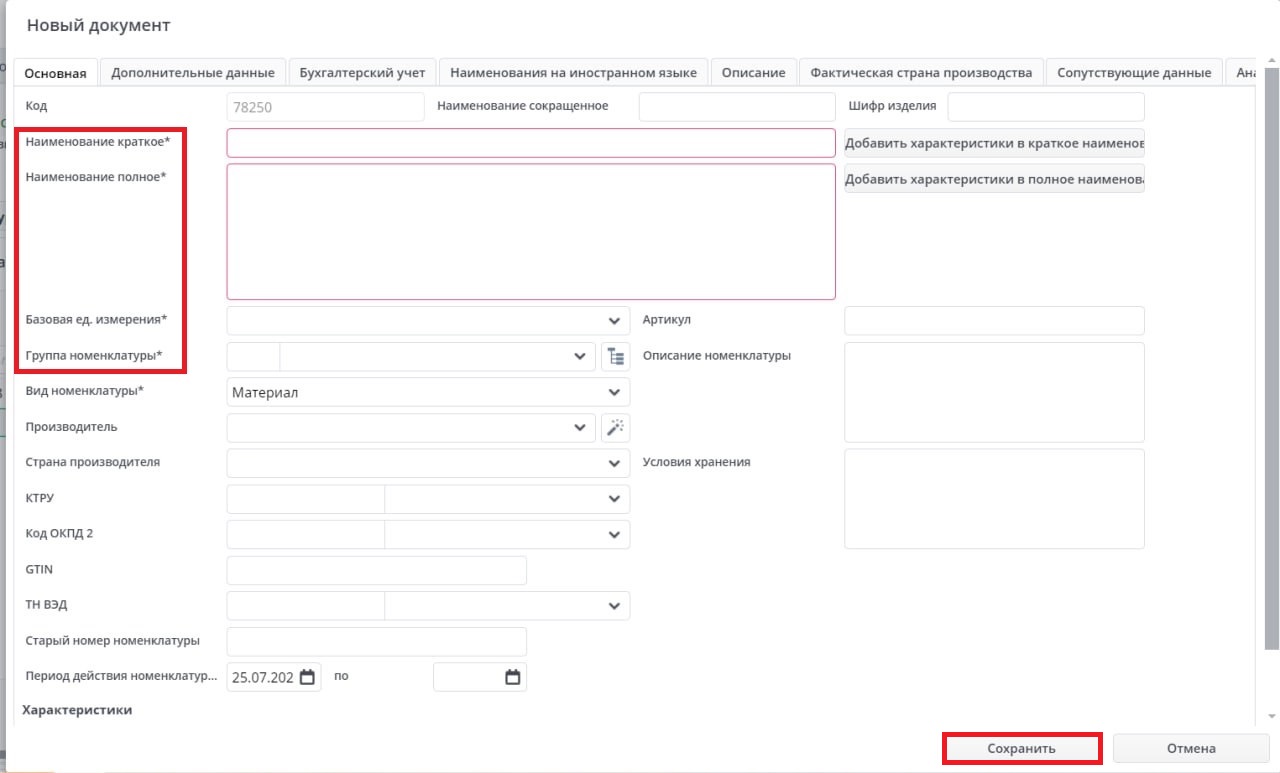Viewport: 1280px width, 773px height.
Task: Expand the Базовая ед. измерения dropdown
Action: coord(614,321)
